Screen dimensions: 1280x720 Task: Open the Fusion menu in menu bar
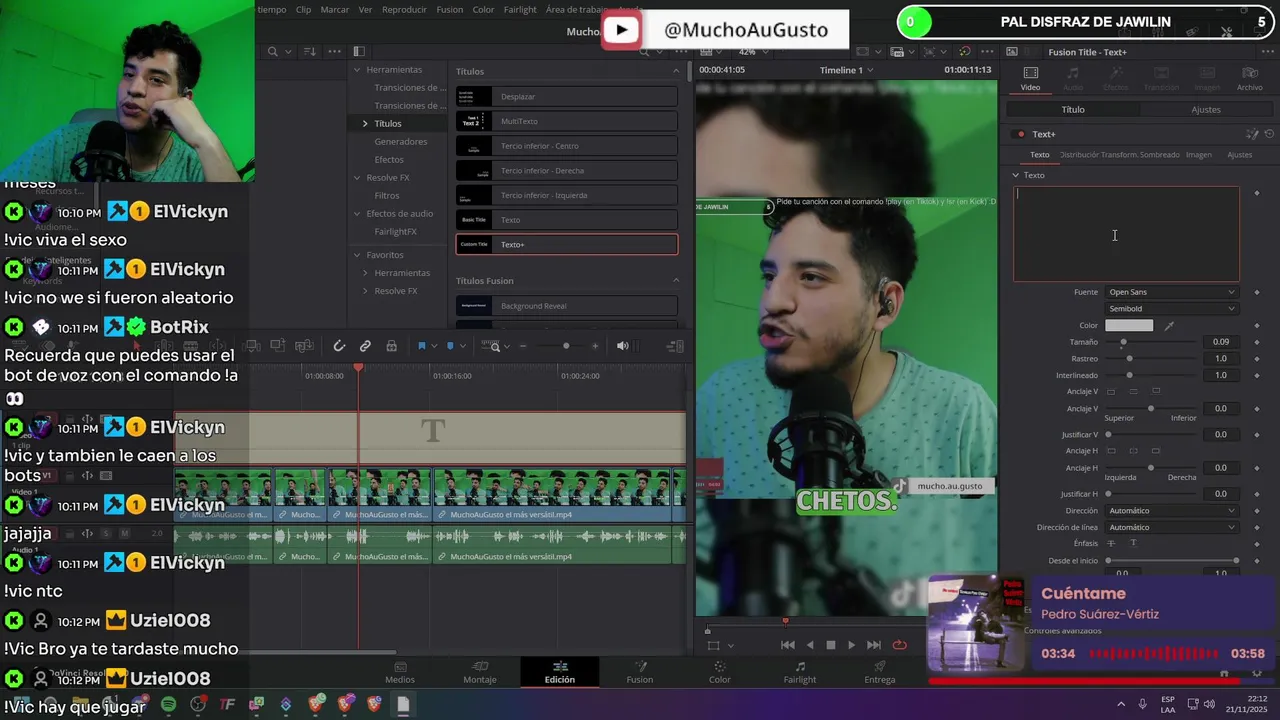[450, 9]
